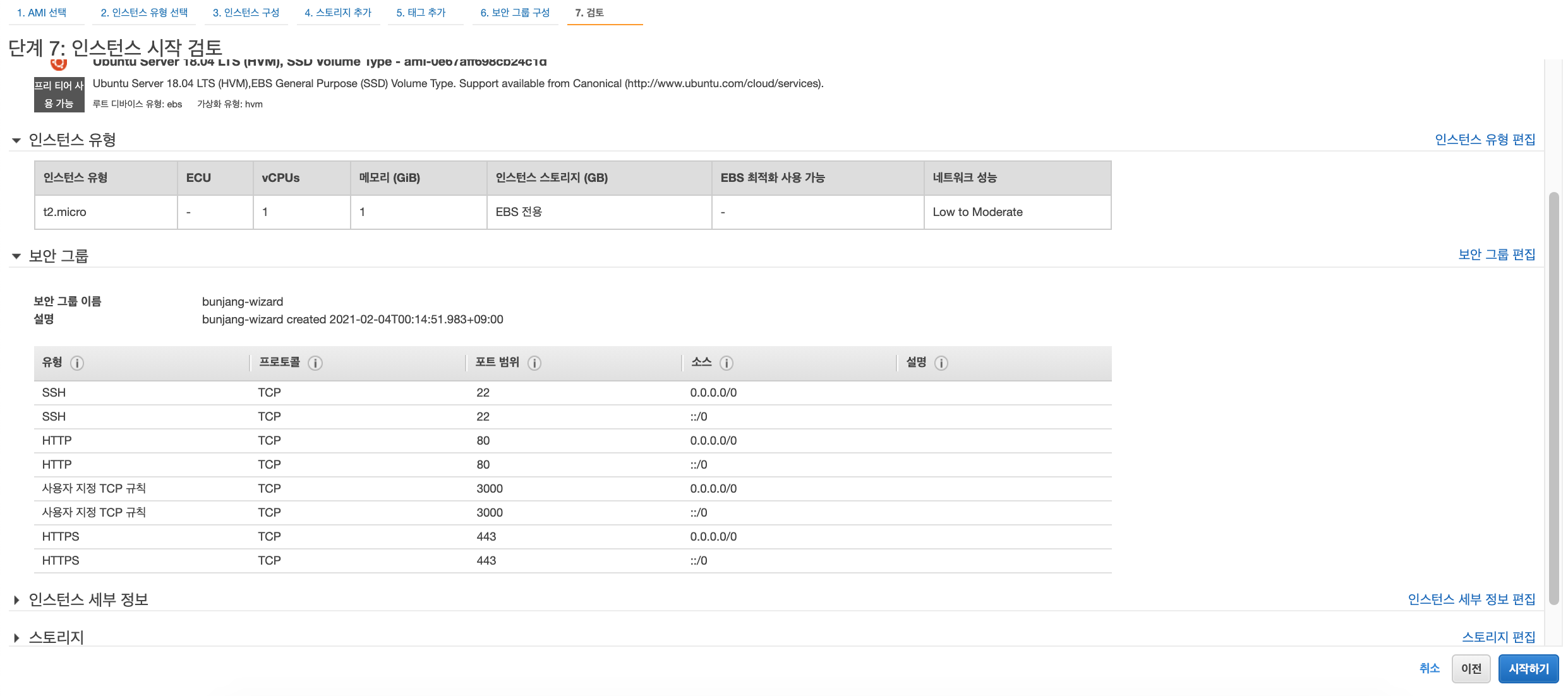Click info icon next to 설명 column header

941,363
